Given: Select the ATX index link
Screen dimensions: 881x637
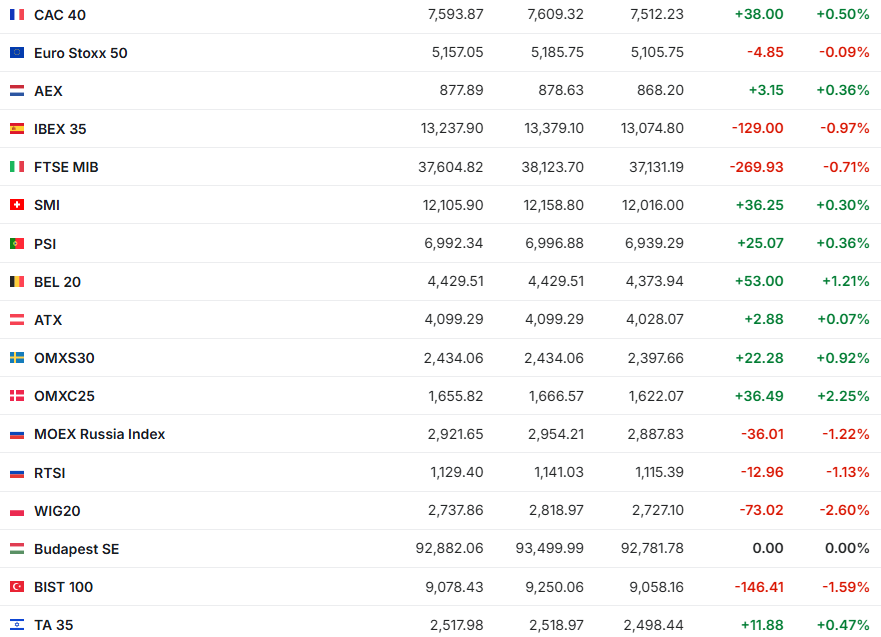Looking at the screenshot, I should tap(48, 320).
